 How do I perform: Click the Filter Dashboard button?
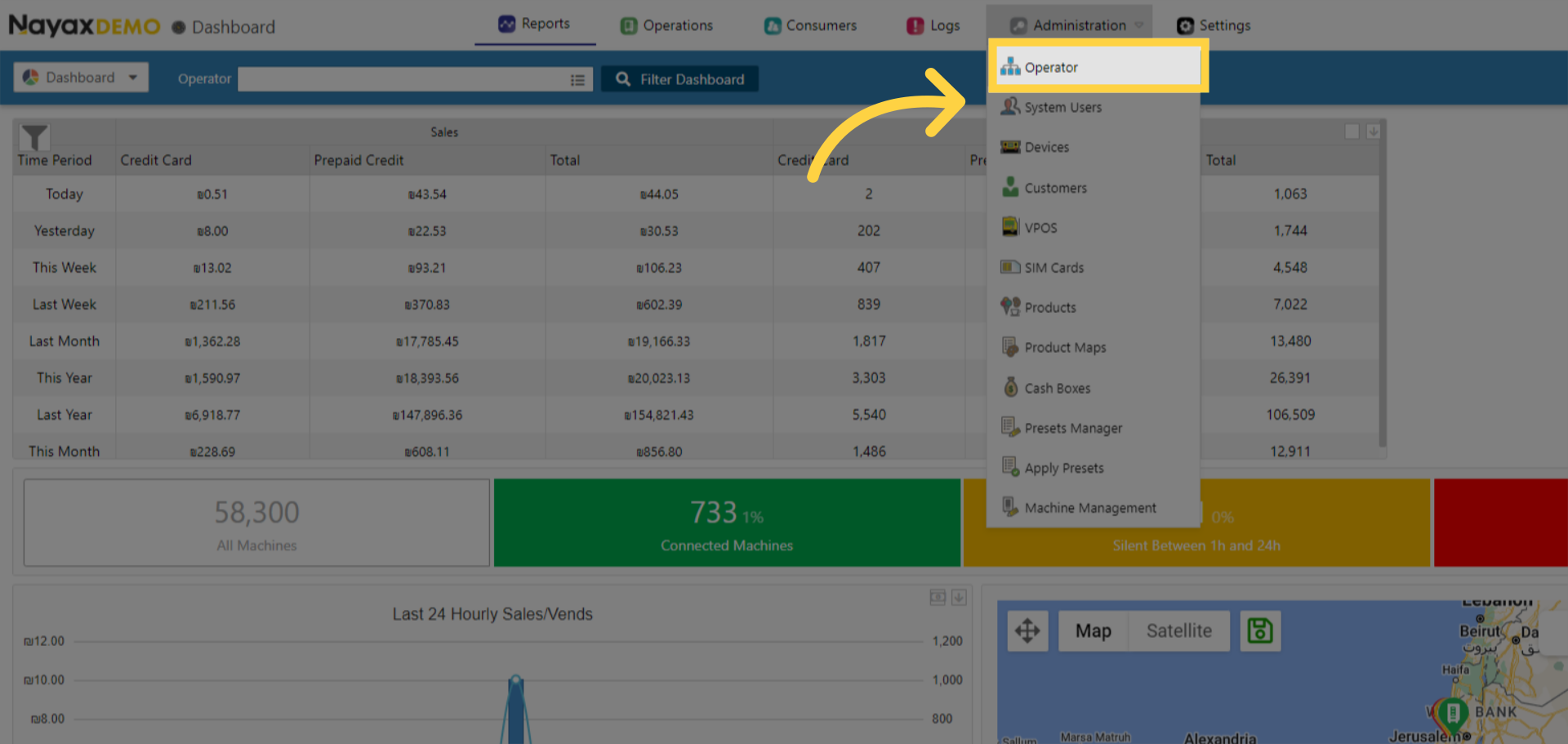pyautogui.click(x=679, y=79)
